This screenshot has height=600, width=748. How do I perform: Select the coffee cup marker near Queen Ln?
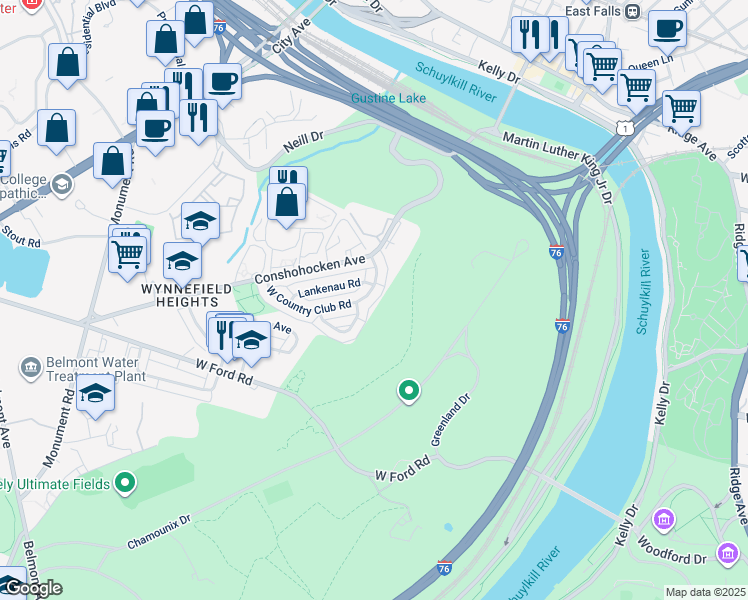click(667, 32)
